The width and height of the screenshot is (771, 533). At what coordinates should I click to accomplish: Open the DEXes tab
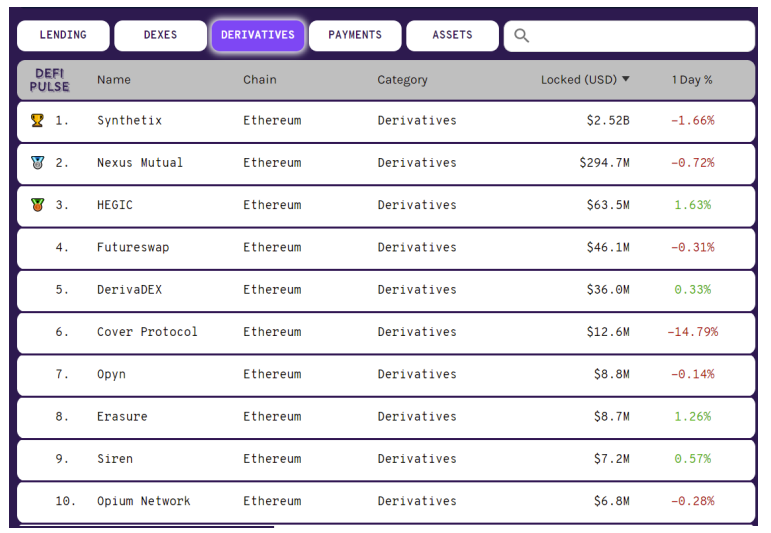(160, 35)
